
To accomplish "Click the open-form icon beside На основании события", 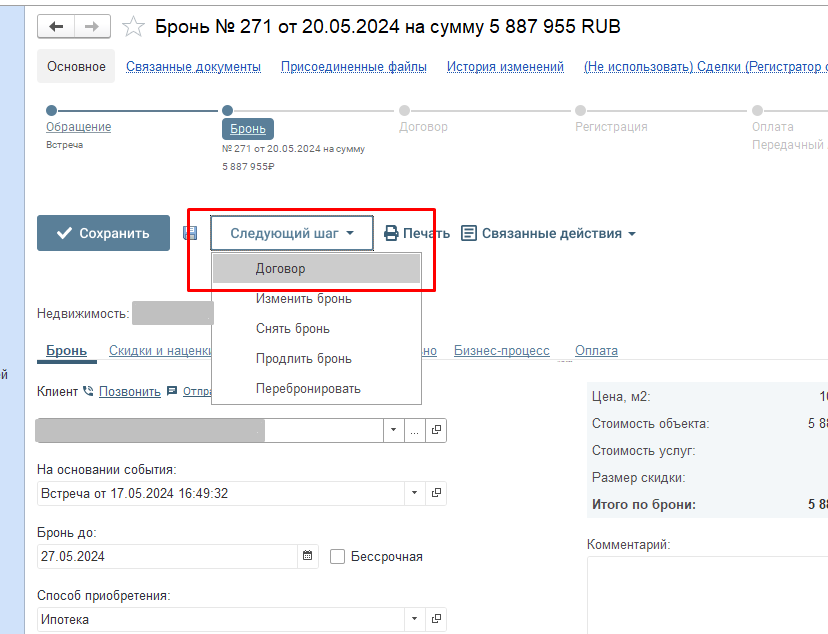I will (x=436, y=493).
